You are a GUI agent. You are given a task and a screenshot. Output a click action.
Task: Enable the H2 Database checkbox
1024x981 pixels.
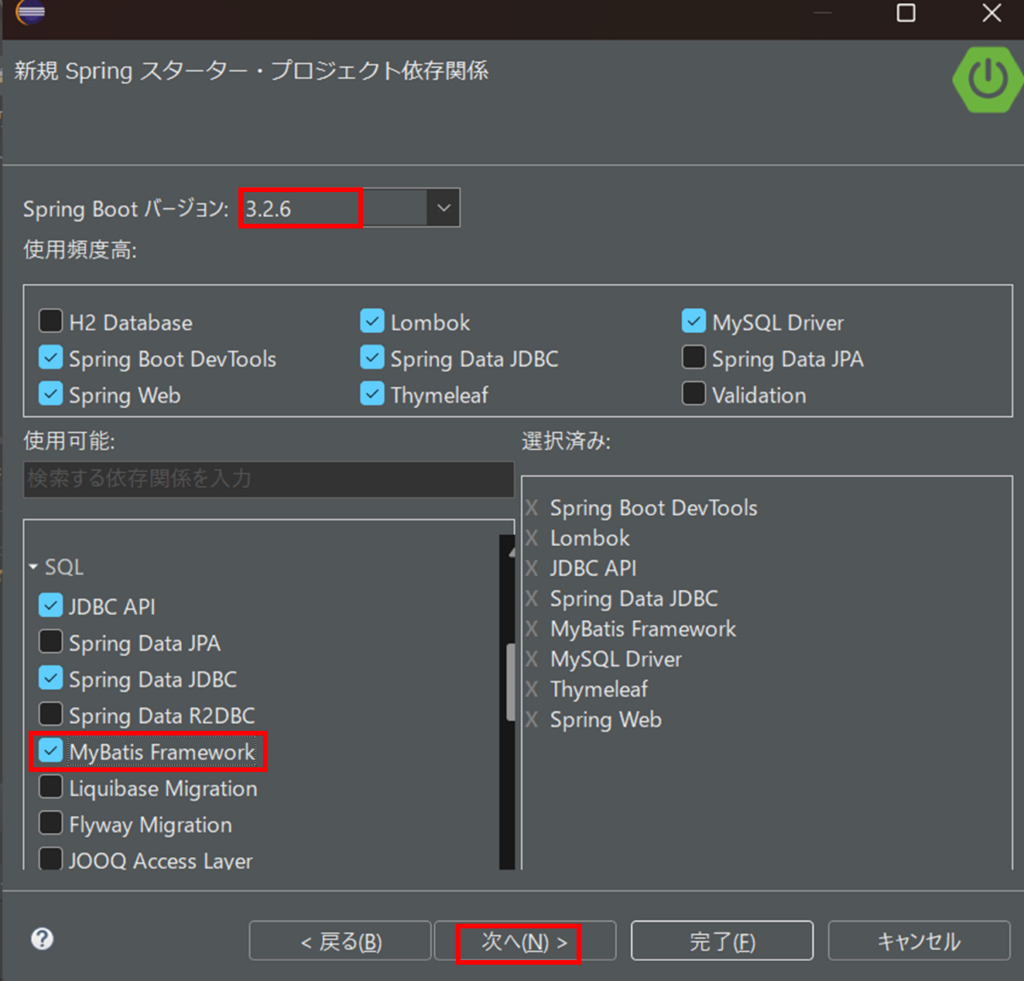[51, 321]
